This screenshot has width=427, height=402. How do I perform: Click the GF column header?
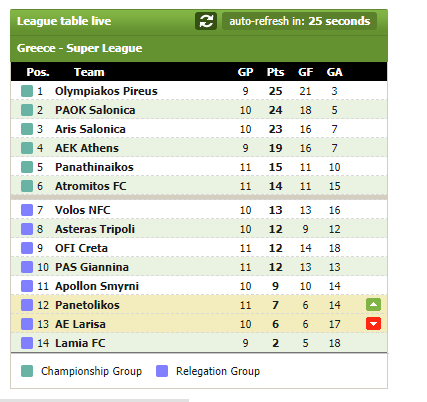(x=305, y=72)
